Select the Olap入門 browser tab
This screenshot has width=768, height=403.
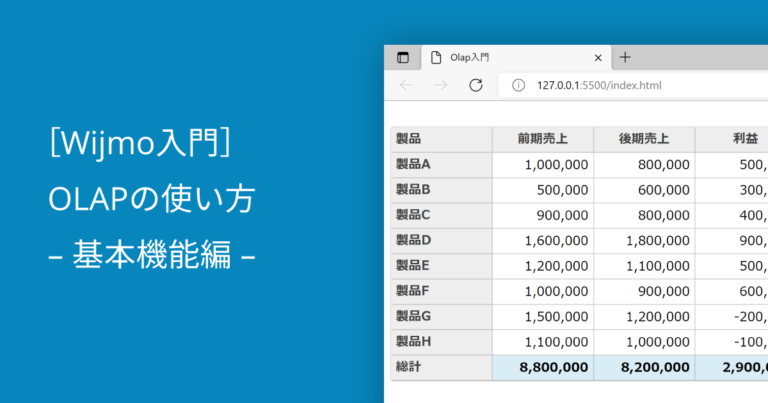[x=516, y=58]
